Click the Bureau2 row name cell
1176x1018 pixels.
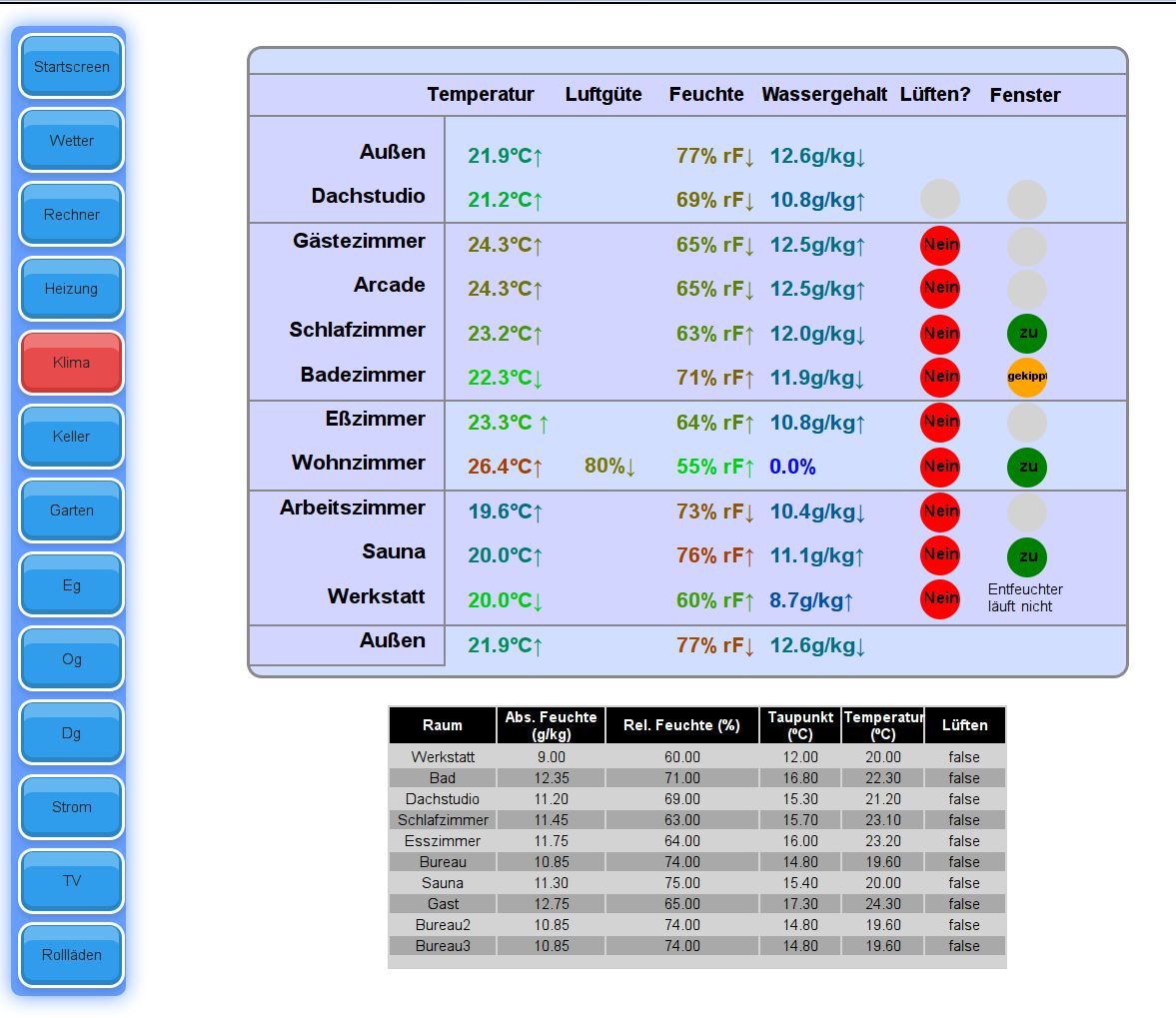443,925
